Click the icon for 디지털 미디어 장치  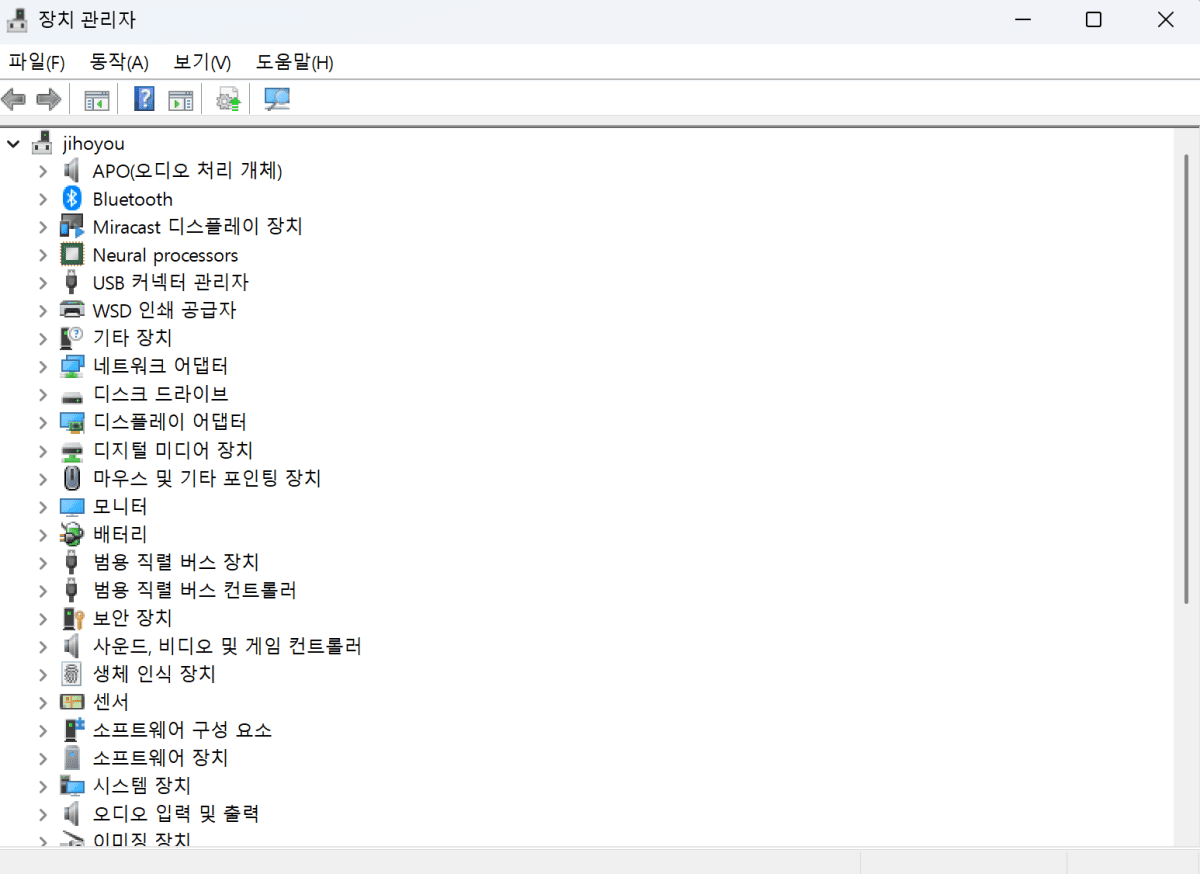(x=72, y=450)
